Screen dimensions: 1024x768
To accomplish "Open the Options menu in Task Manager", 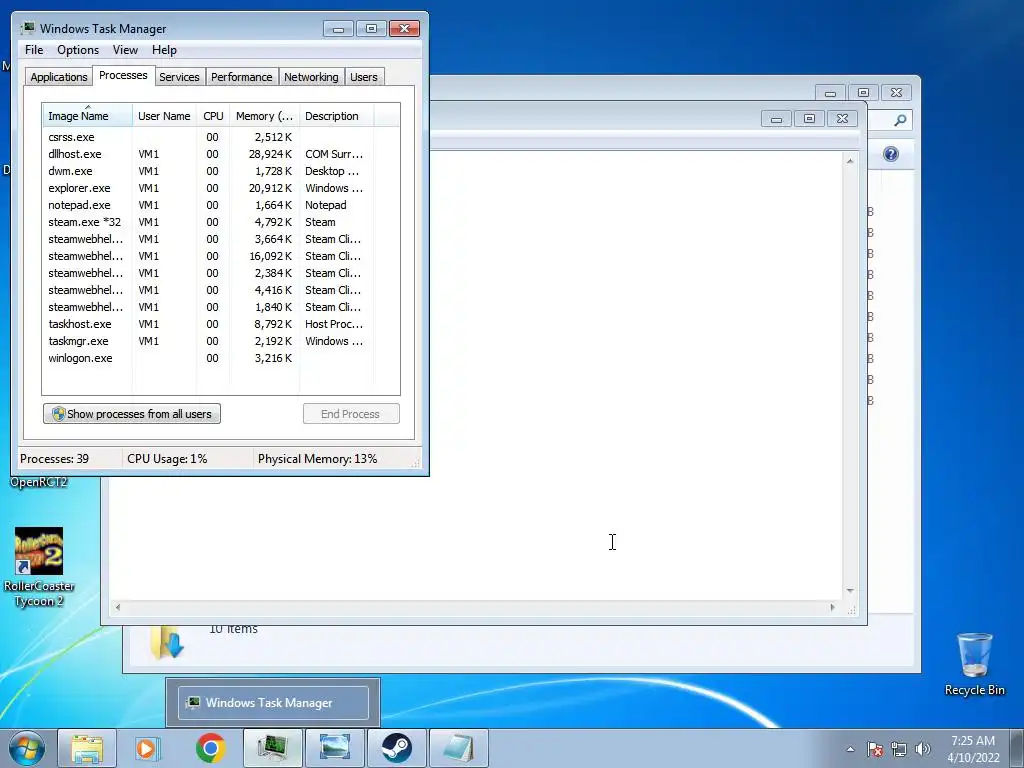I will [78, 50].
